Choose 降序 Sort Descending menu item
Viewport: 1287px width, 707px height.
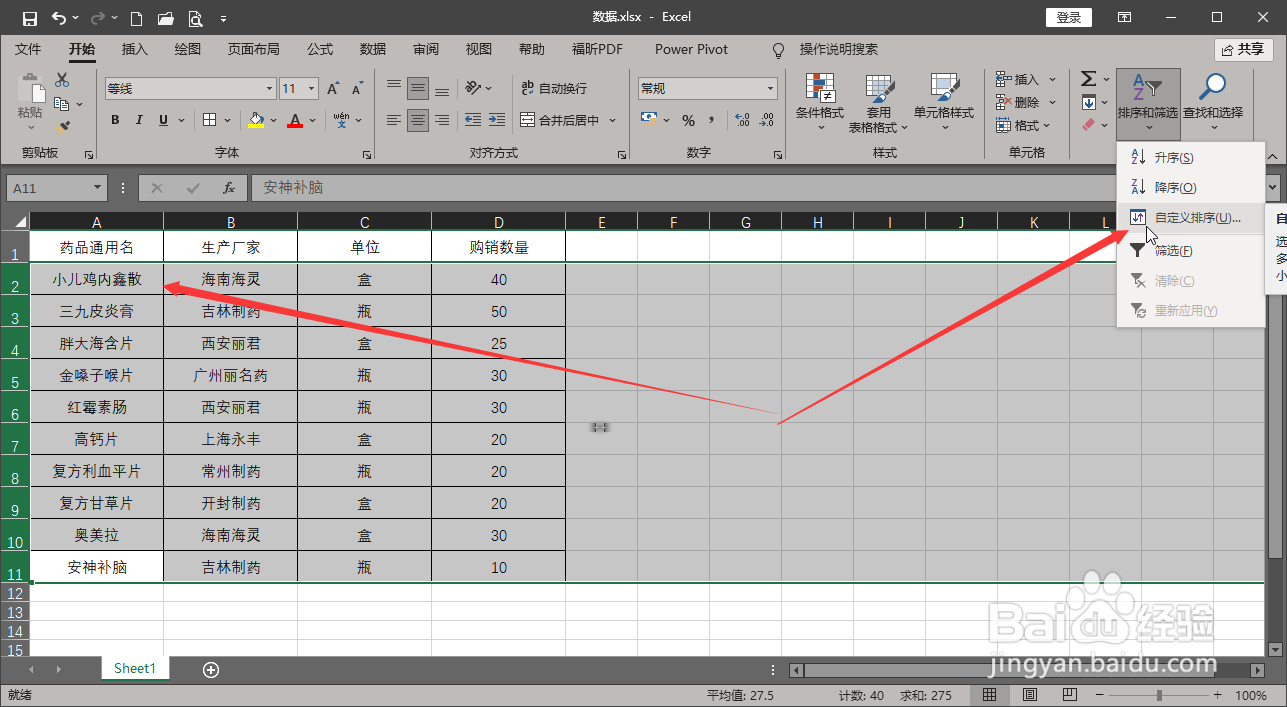point(1191,188)
